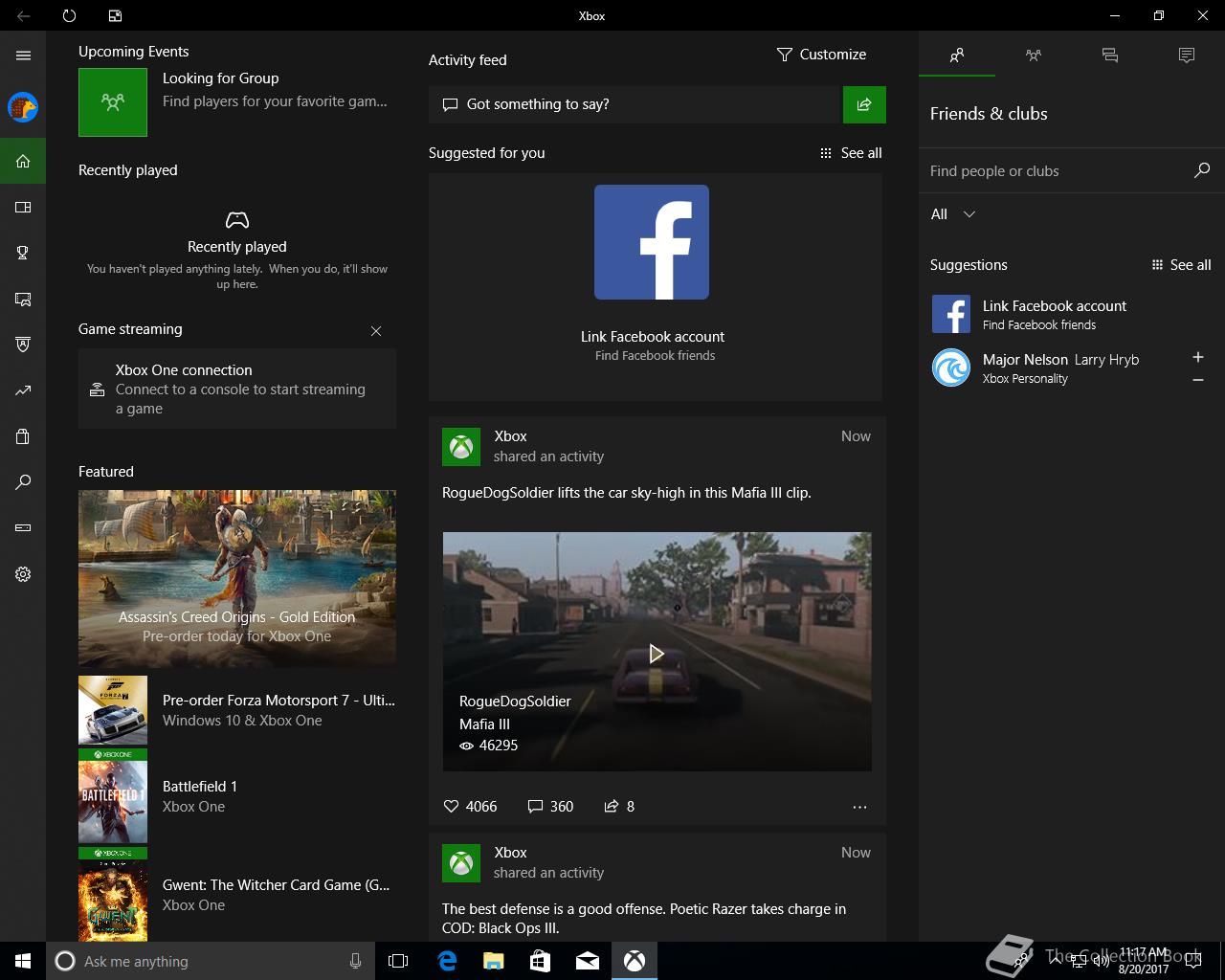The width and height of the screenshot is (1225, 980).
Task: Click Xbox app icon on taskbar
Action: click(x=635, y=961)
